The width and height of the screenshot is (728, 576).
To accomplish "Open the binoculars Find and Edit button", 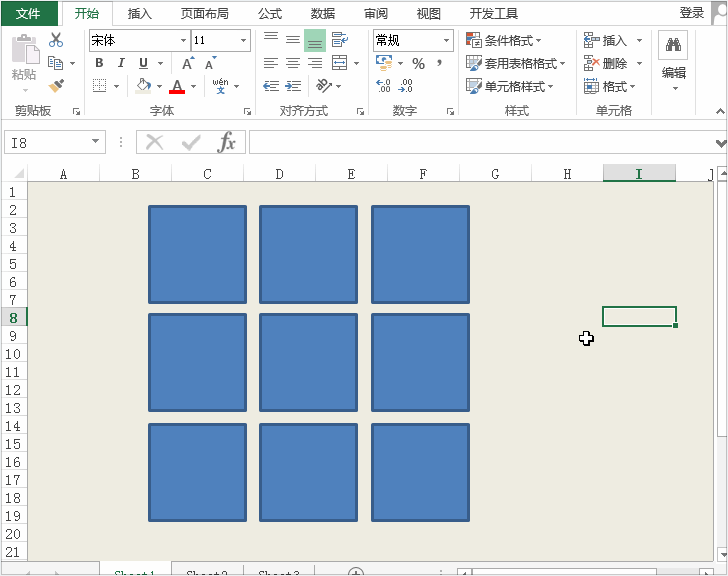I will pos(673,45).
